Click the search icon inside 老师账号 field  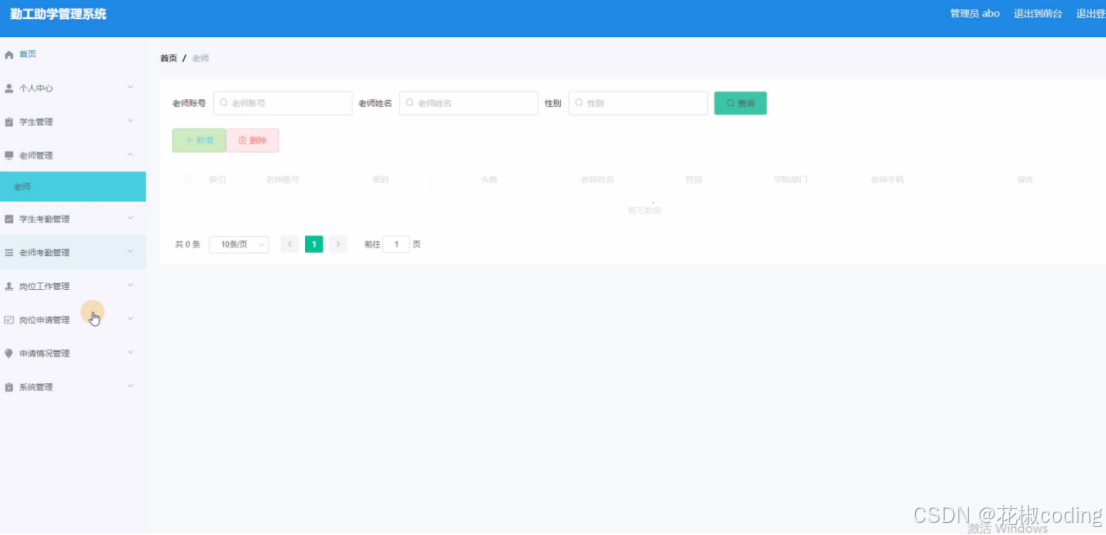[223, 103]
